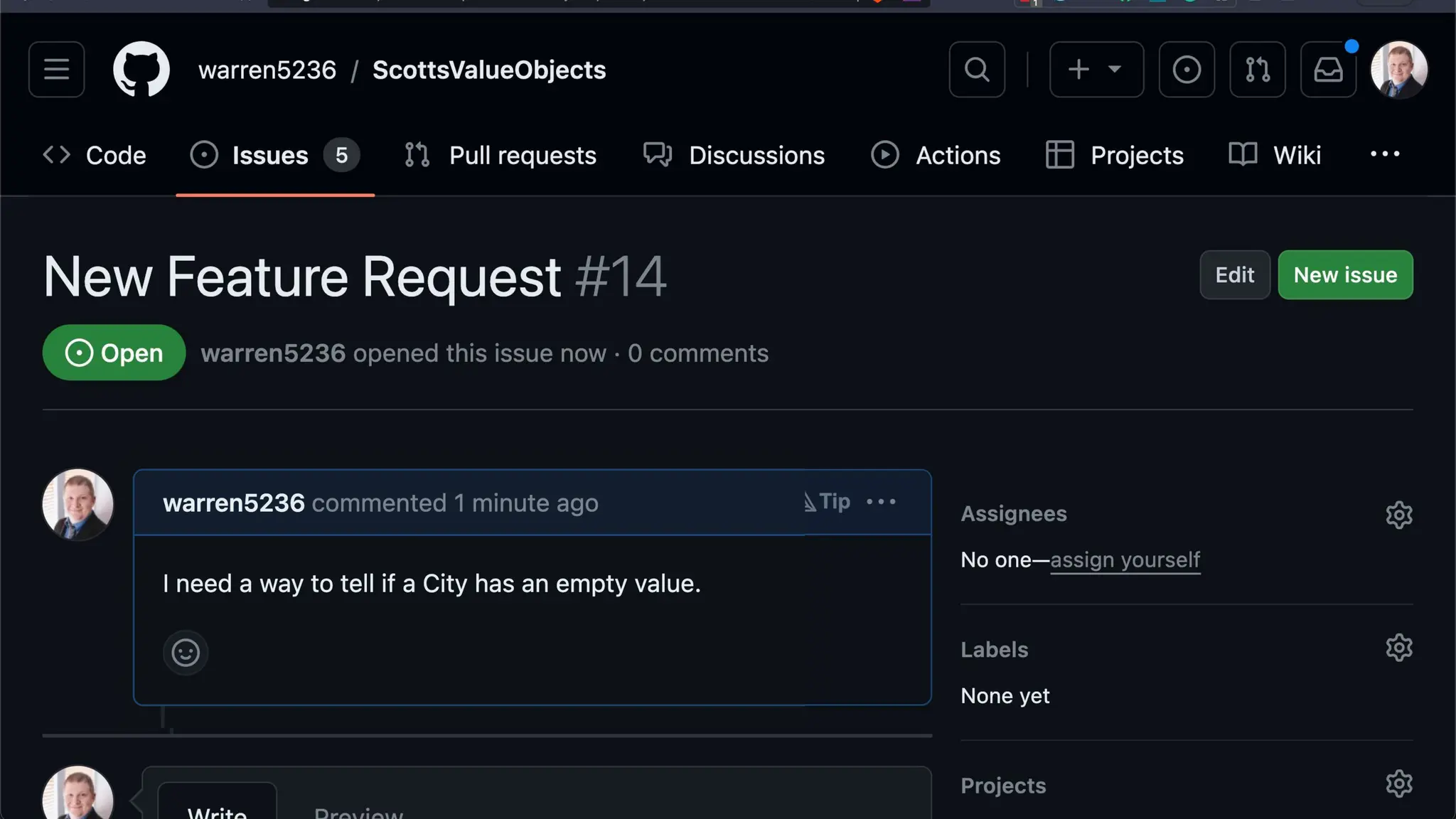Open comment options three-dot menu
The height and width of the screenshot is (819, 1456).
coord(881,502)
